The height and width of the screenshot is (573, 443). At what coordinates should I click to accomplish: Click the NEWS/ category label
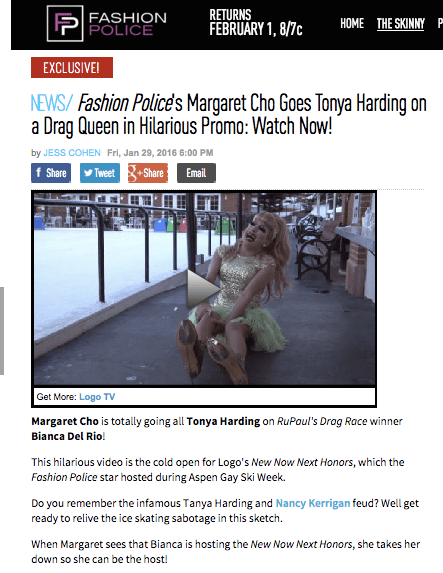tap(52, 103)
